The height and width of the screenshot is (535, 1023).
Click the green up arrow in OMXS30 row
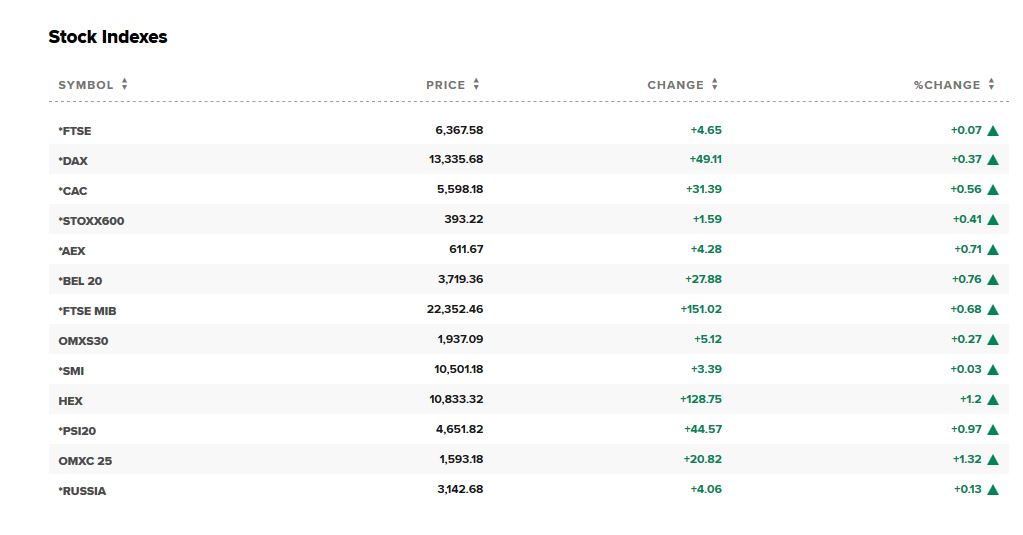coord(993,340)
